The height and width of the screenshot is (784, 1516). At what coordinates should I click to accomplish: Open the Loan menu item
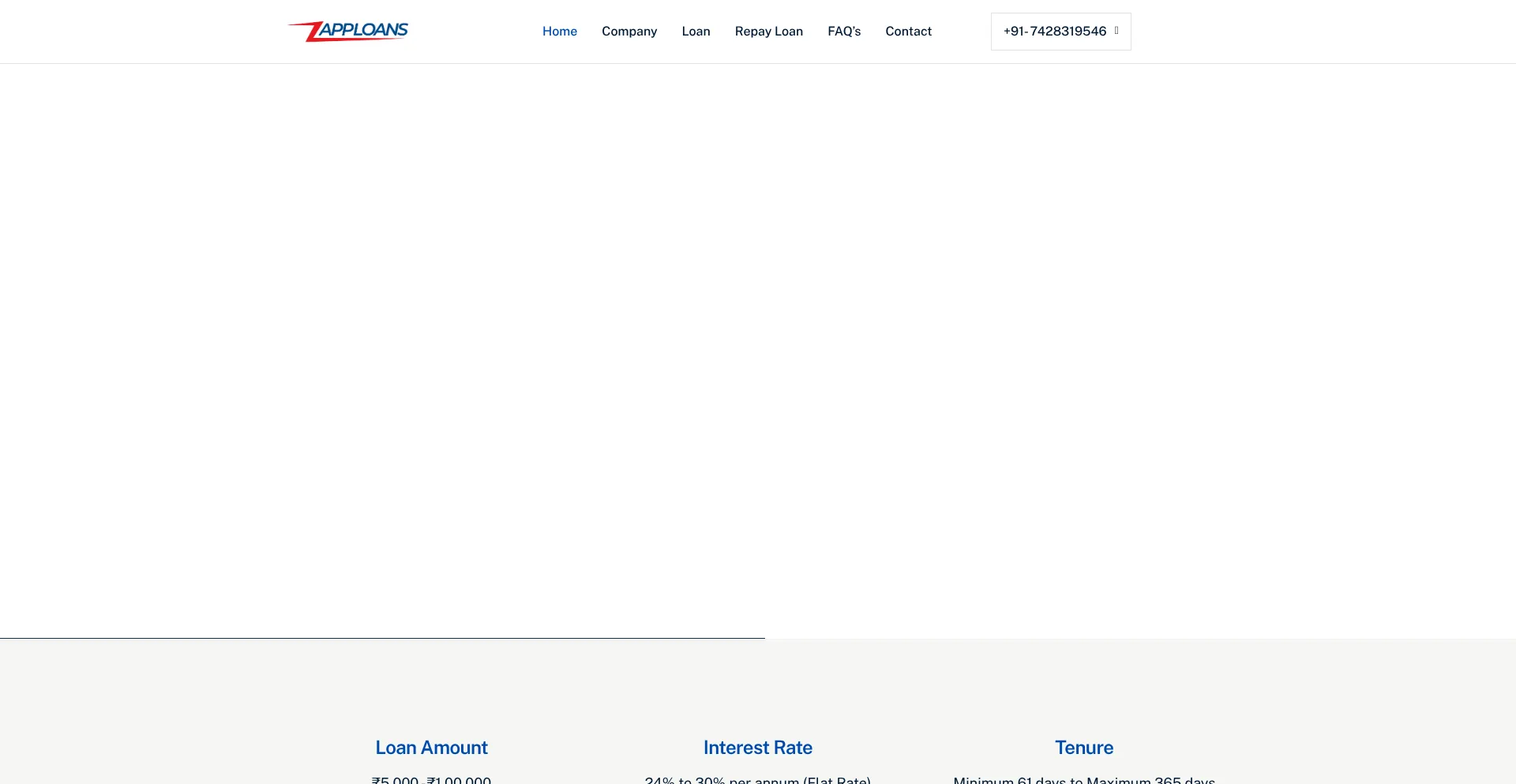(696, 32)
